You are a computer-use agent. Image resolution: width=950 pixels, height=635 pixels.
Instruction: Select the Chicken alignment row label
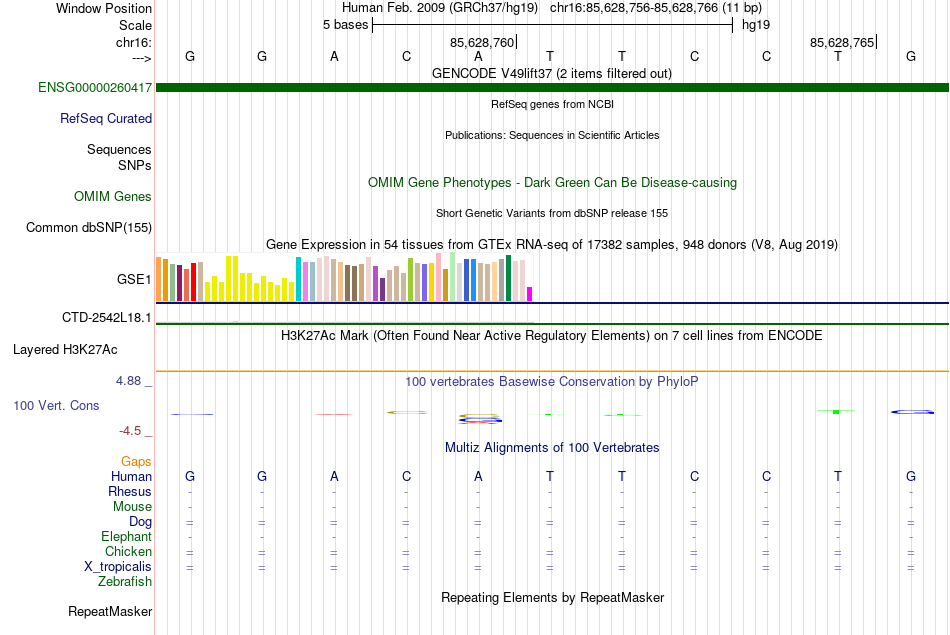[x=128, y=552]
